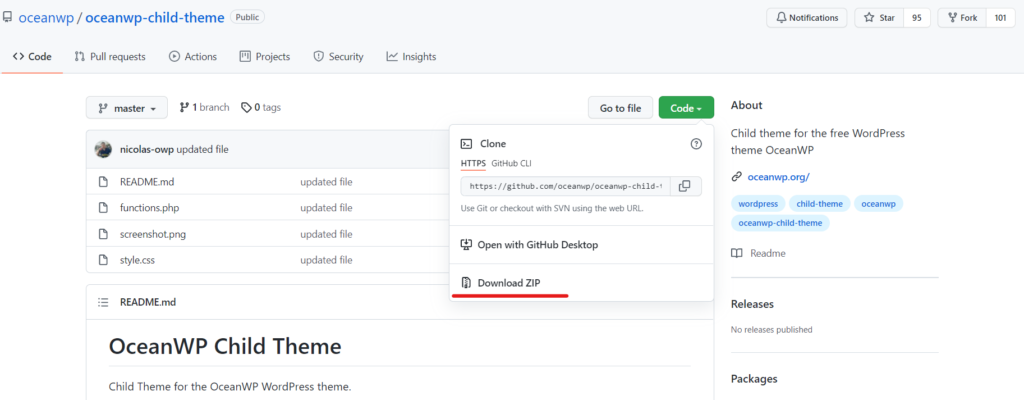The image size is (1024, 400).
Task: Fork the repository
Action: (962, 18)
